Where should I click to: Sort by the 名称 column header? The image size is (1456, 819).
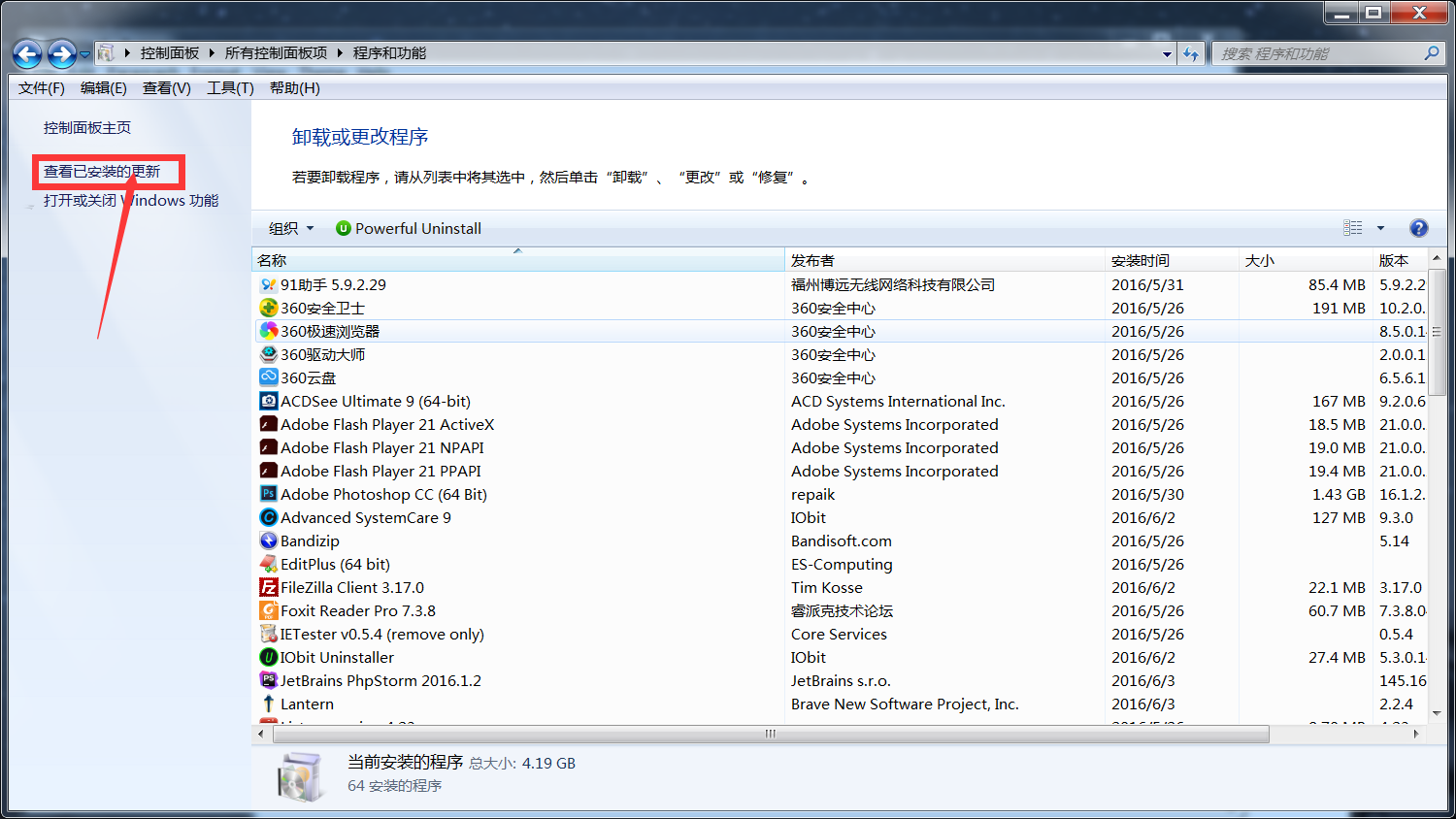(517, 260)
